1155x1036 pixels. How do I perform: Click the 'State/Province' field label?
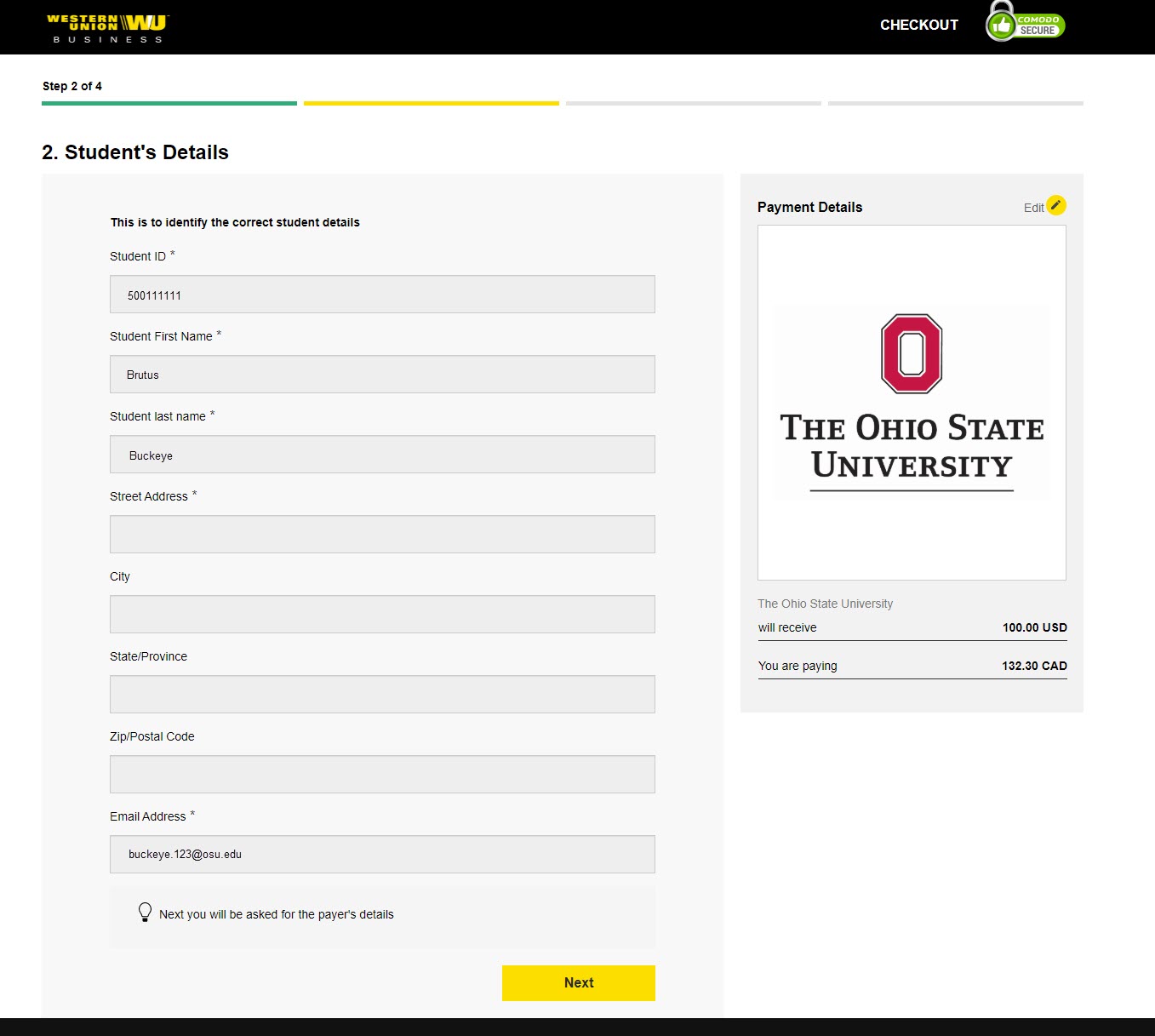[149, 656]
